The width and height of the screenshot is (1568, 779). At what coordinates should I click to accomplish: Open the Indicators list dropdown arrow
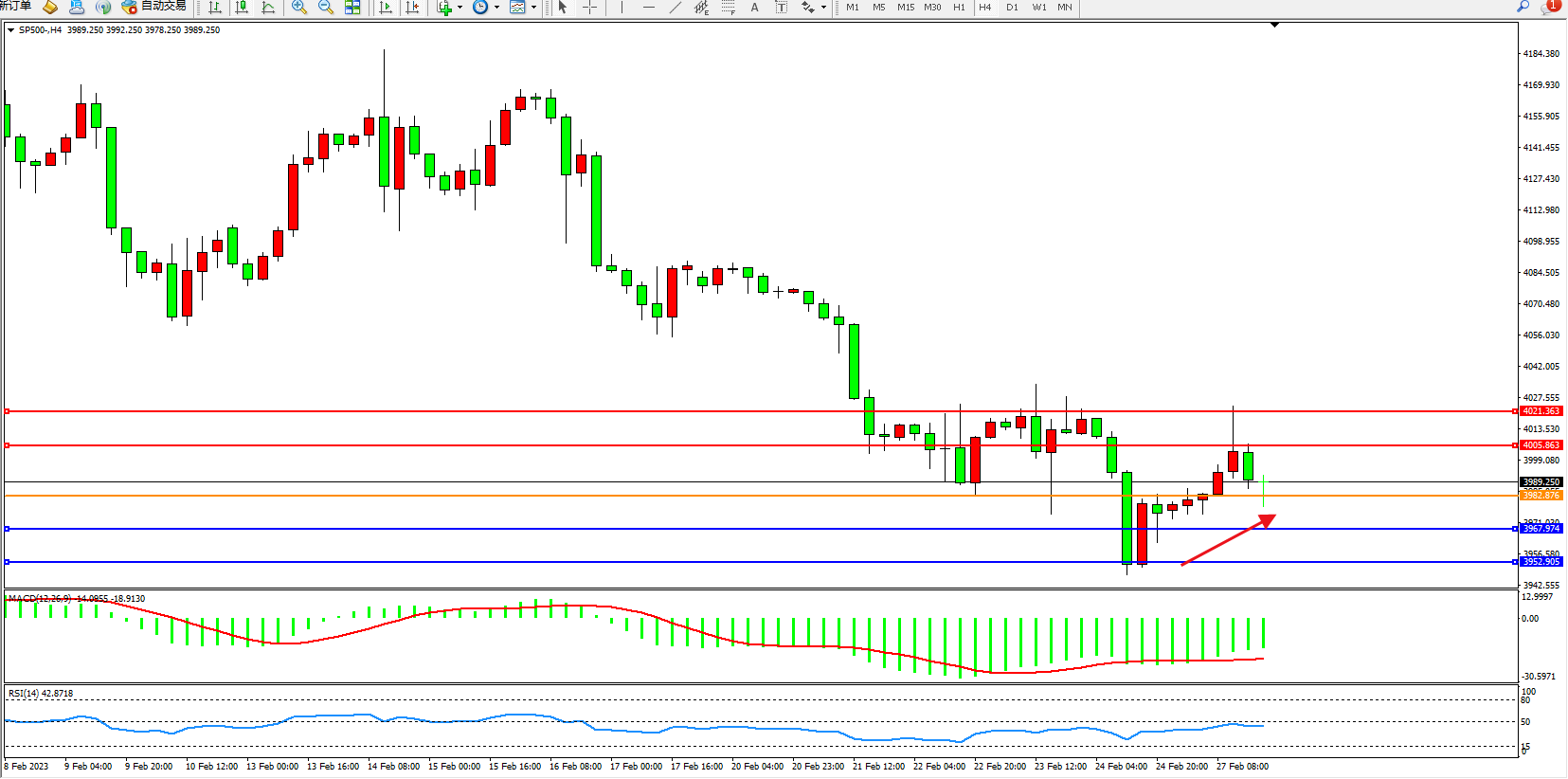[460, 8]
